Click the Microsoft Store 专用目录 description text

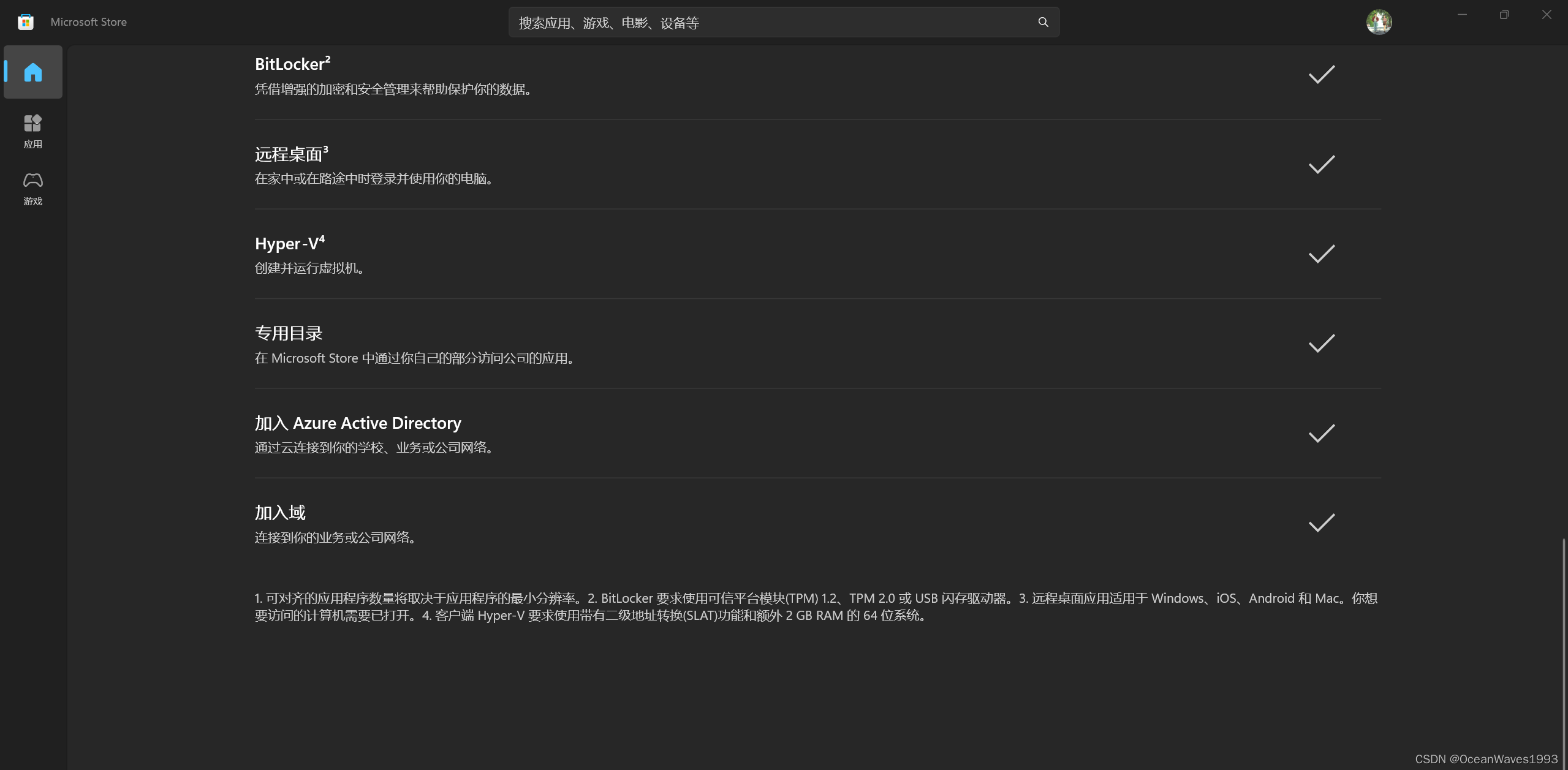(415, 358)
